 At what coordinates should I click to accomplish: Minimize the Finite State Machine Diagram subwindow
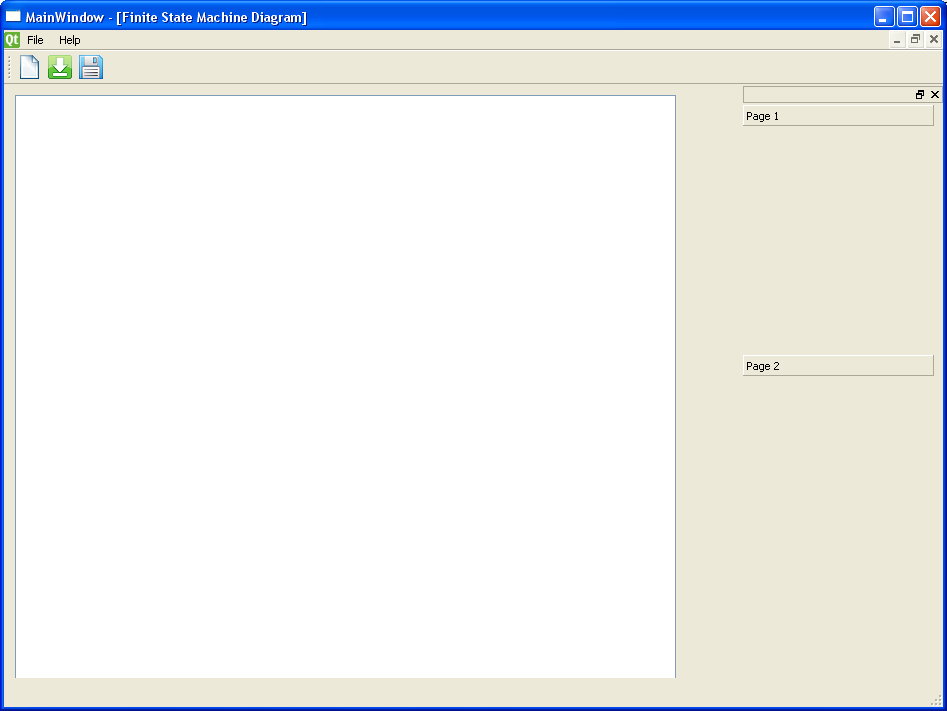pos(897,40)
